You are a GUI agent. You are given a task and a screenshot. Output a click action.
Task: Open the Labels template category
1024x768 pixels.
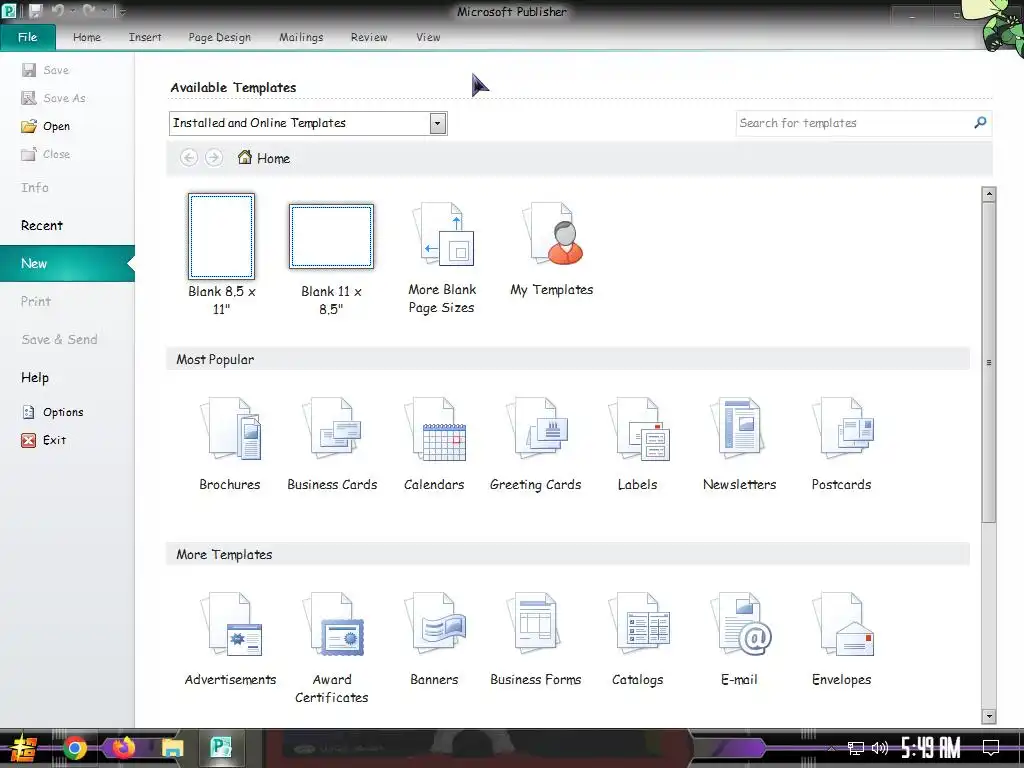click(x=638, y=444)
